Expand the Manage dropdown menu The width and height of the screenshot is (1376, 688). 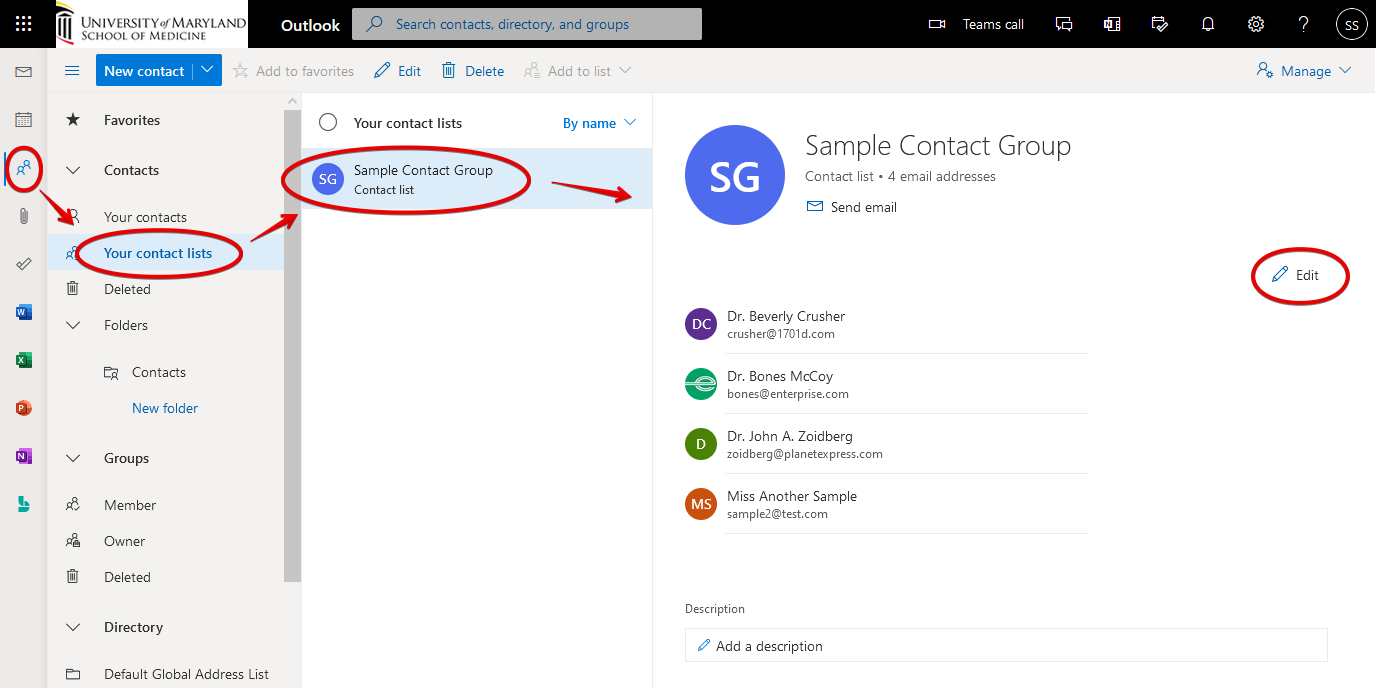(x=1305, y=71)
